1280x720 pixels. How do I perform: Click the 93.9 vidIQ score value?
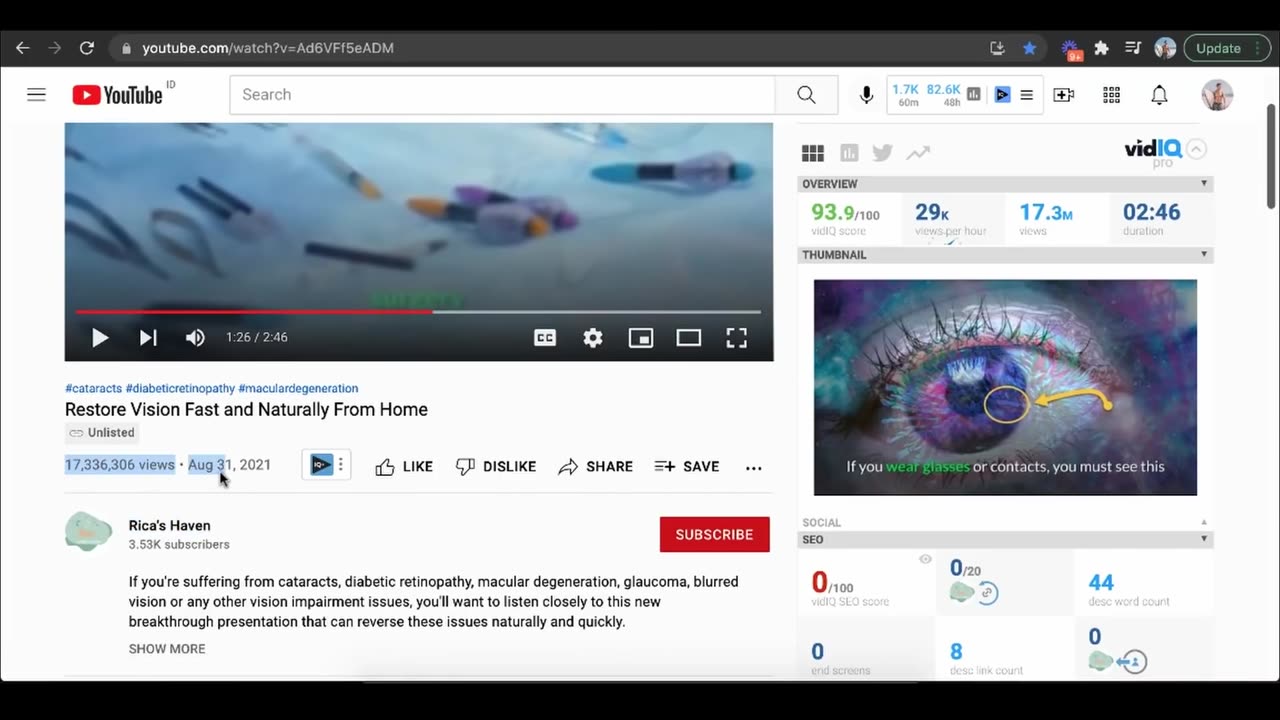click(x=832, y=212)
